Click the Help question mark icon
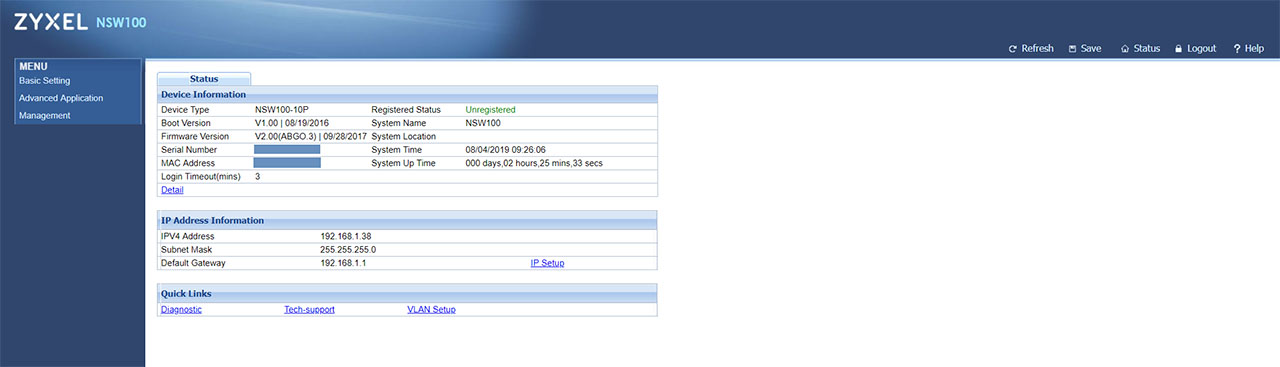This screenshot has height=367, width=1280. [x=1236, y=48]
